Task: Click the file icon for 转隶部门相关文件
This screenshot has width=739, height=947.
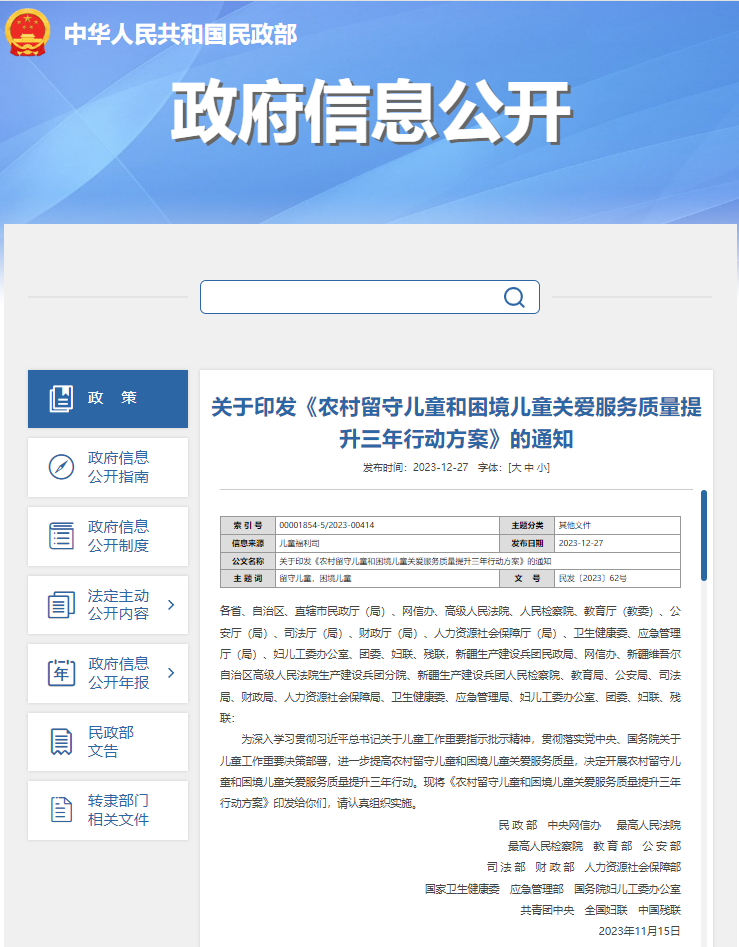Action: (x=61, y=810)
